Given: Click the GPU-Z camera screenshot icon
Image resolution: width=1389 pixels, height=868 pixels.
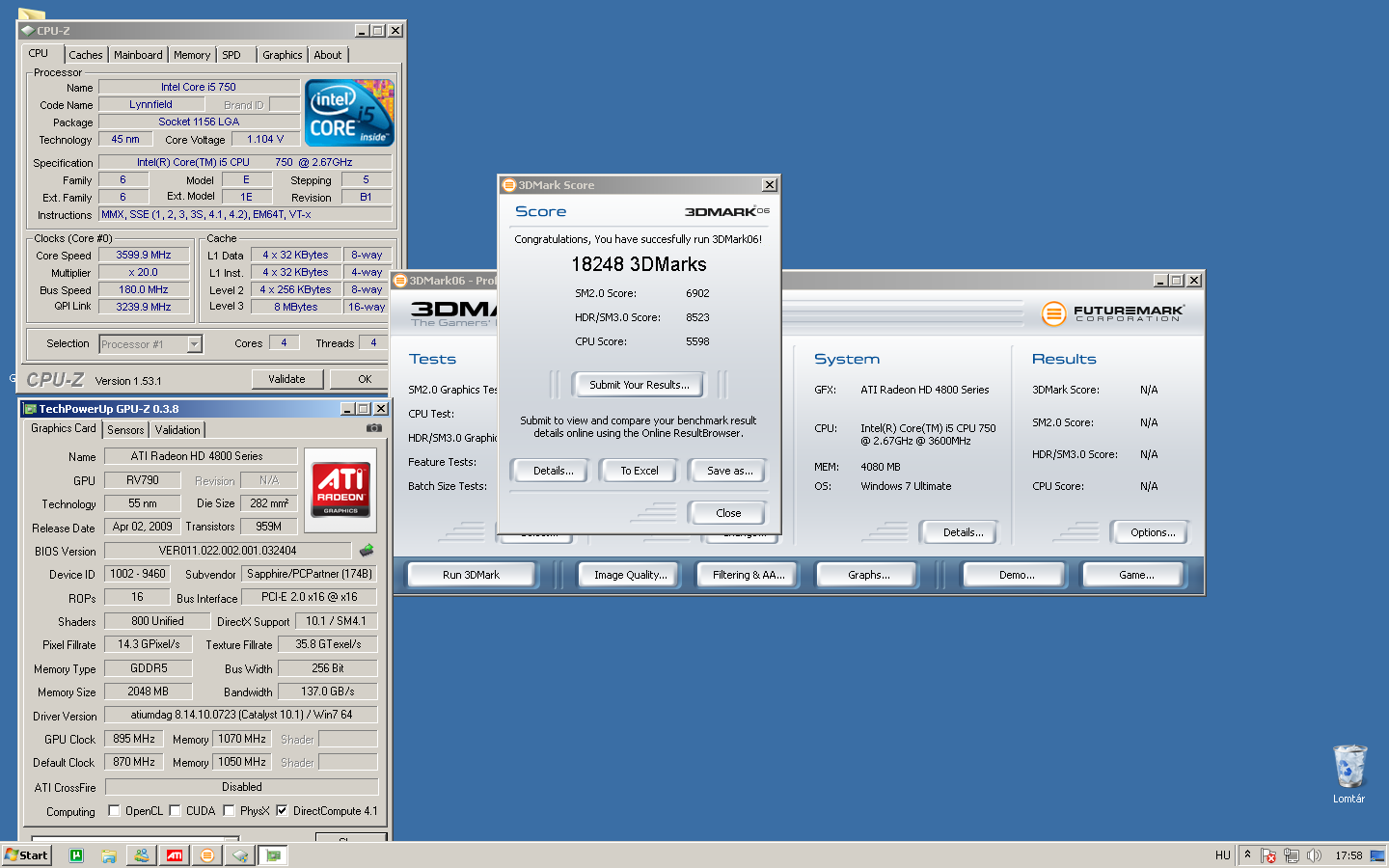Looking at the screenshot, I should [x=374, y=428].
